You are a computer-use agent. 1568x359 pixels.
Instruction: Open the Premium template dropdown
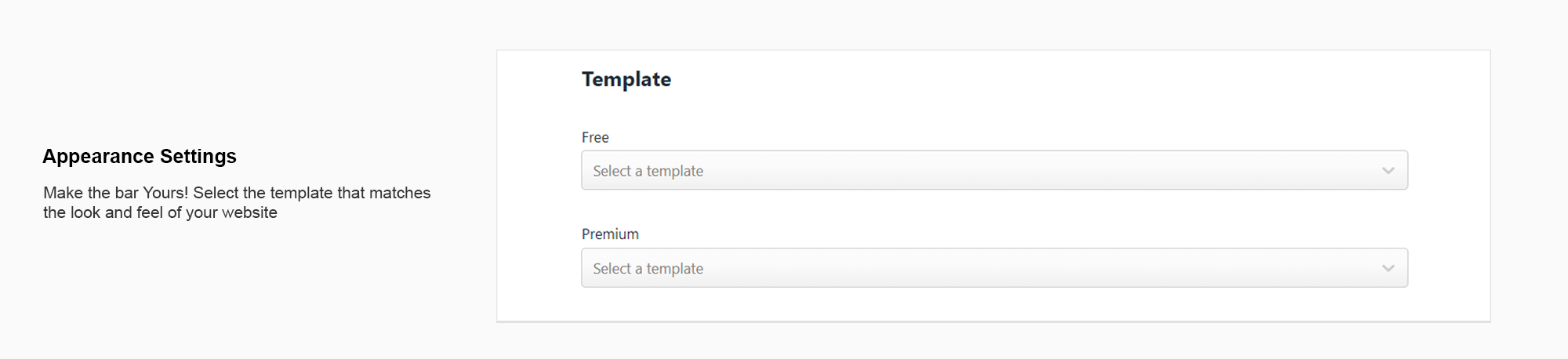pos(993,268)
